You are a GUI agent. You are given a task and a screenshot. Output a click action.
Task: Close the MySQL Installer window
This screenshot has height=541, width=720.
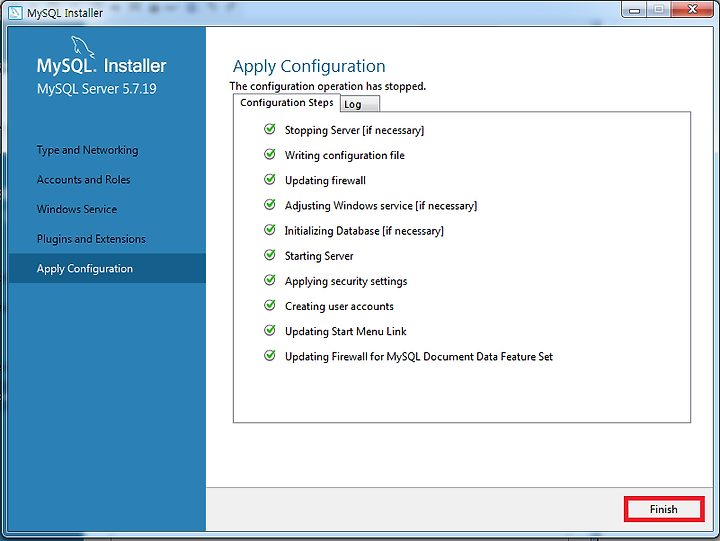tap(692, 10)
